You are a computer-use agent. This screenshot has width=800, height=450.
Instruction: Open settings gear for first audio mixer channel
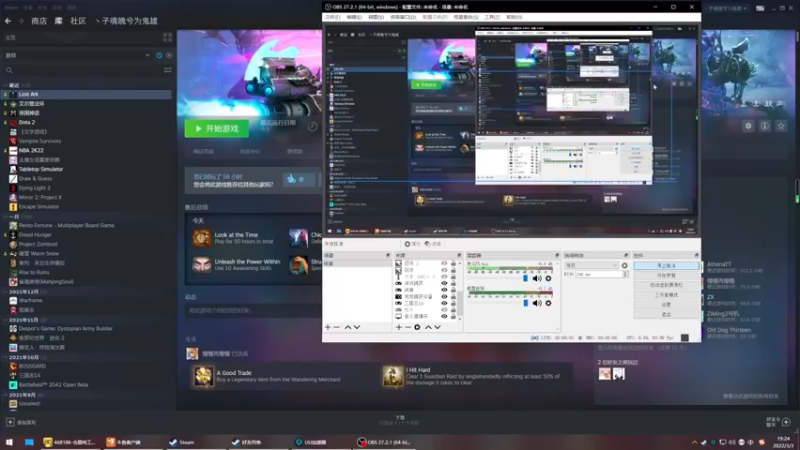pyautogui.click(x=548, y=279)
